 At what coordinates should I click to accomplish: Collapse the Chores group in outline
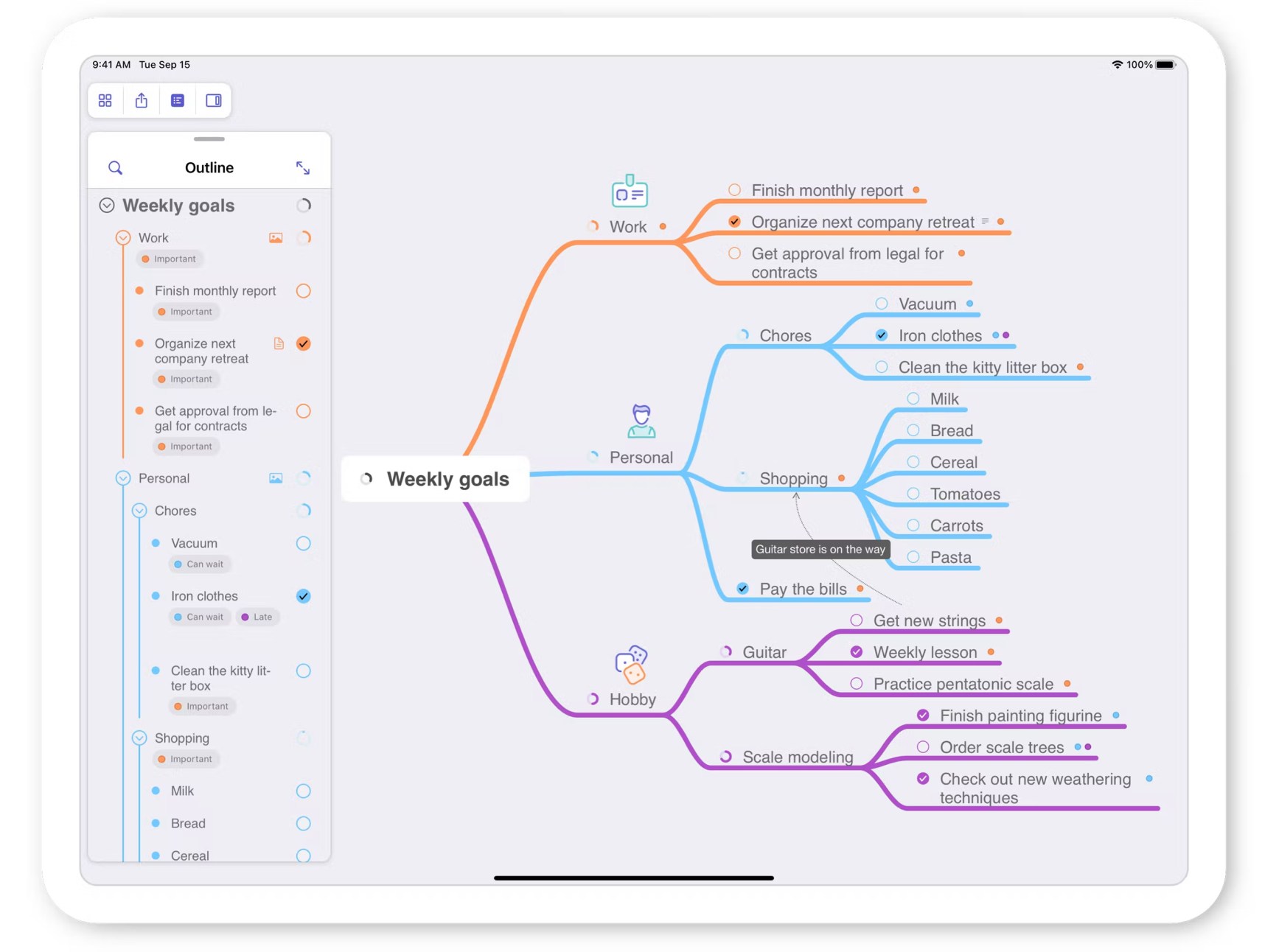[139, 511]
